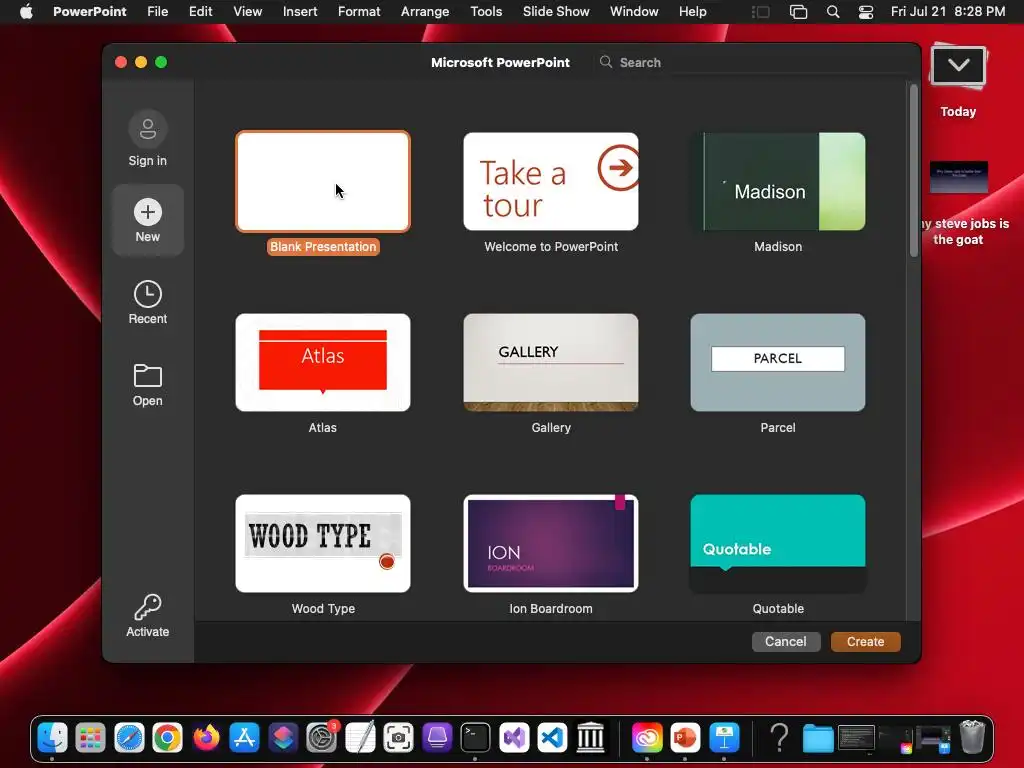The height and width of the screenshot is (768, 1024).
Task: Pick the Wood Type template
Action: (x=323, y=543)
